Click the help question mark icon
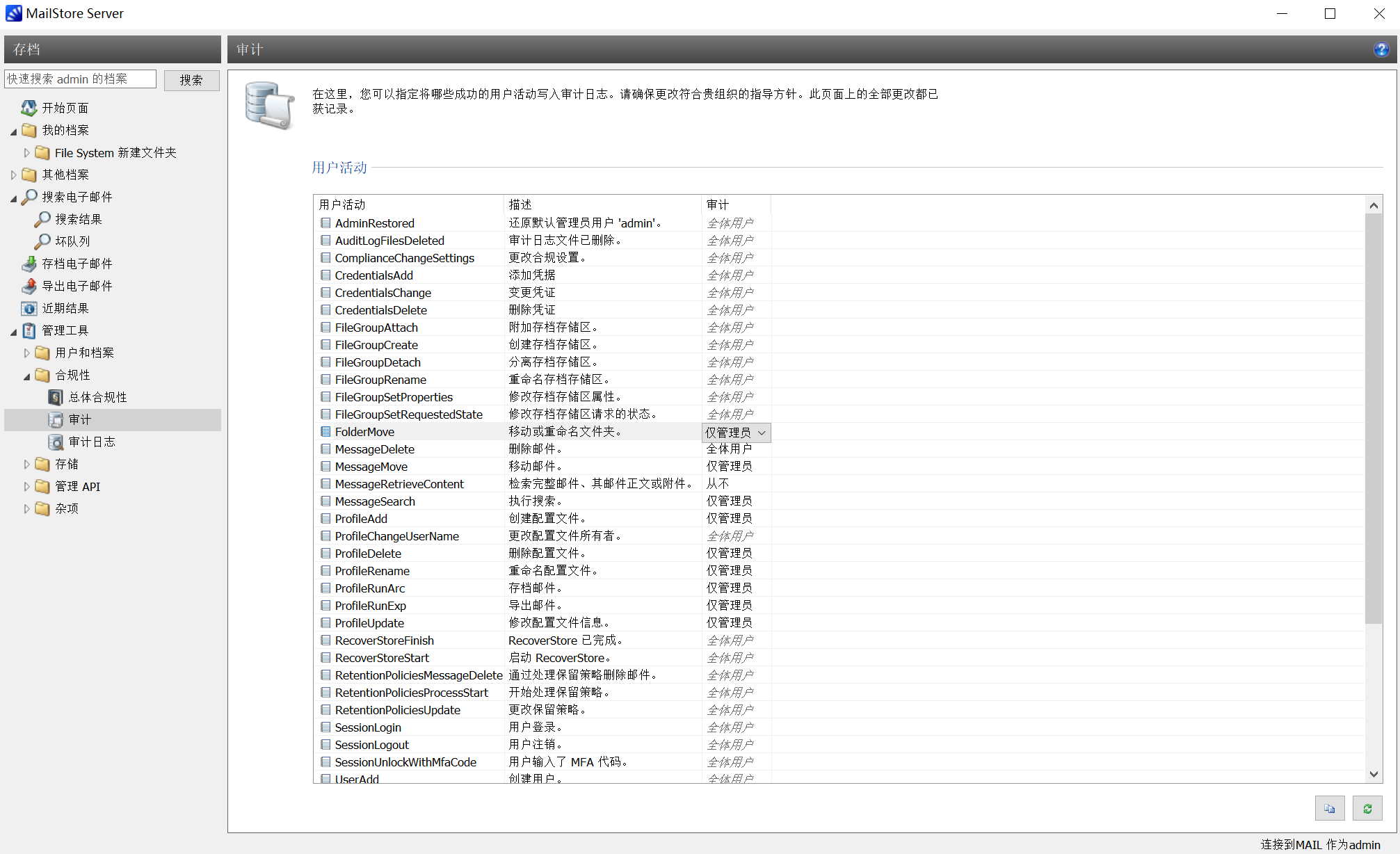Viewport: 1400px width, 854px height. [1381, 49]
